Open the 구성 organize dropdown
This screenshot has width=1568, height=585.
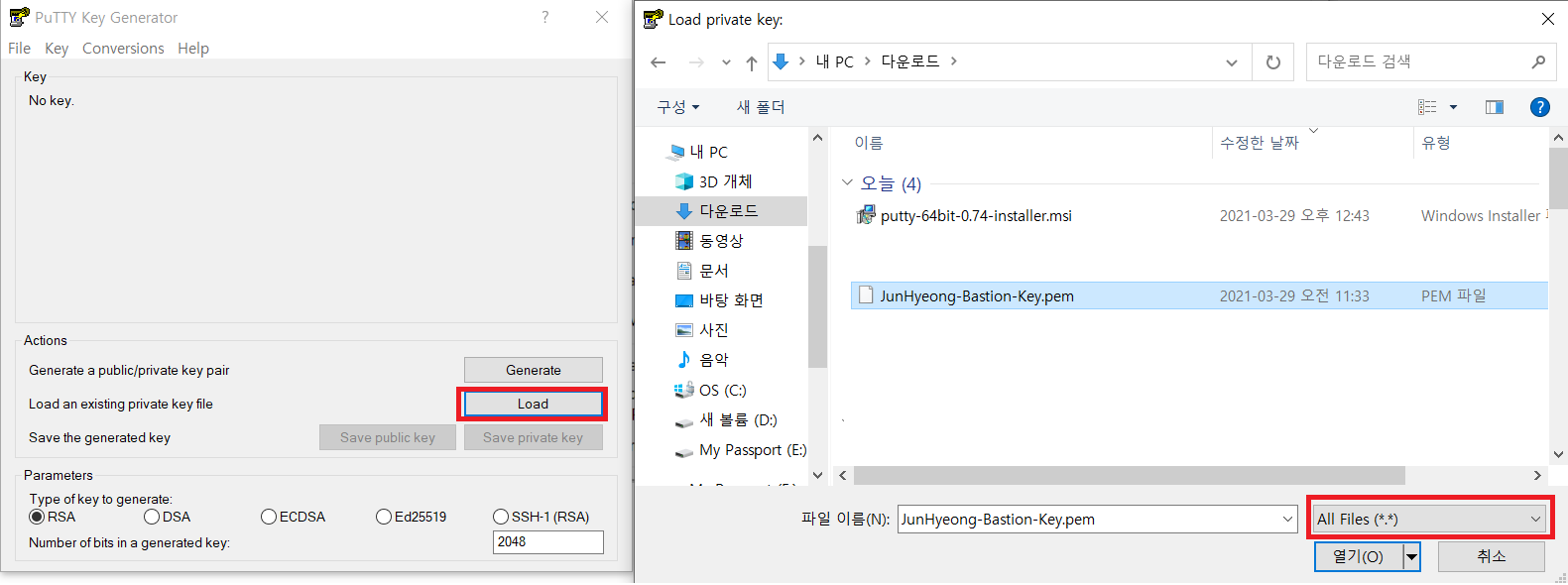pos(678,107)
